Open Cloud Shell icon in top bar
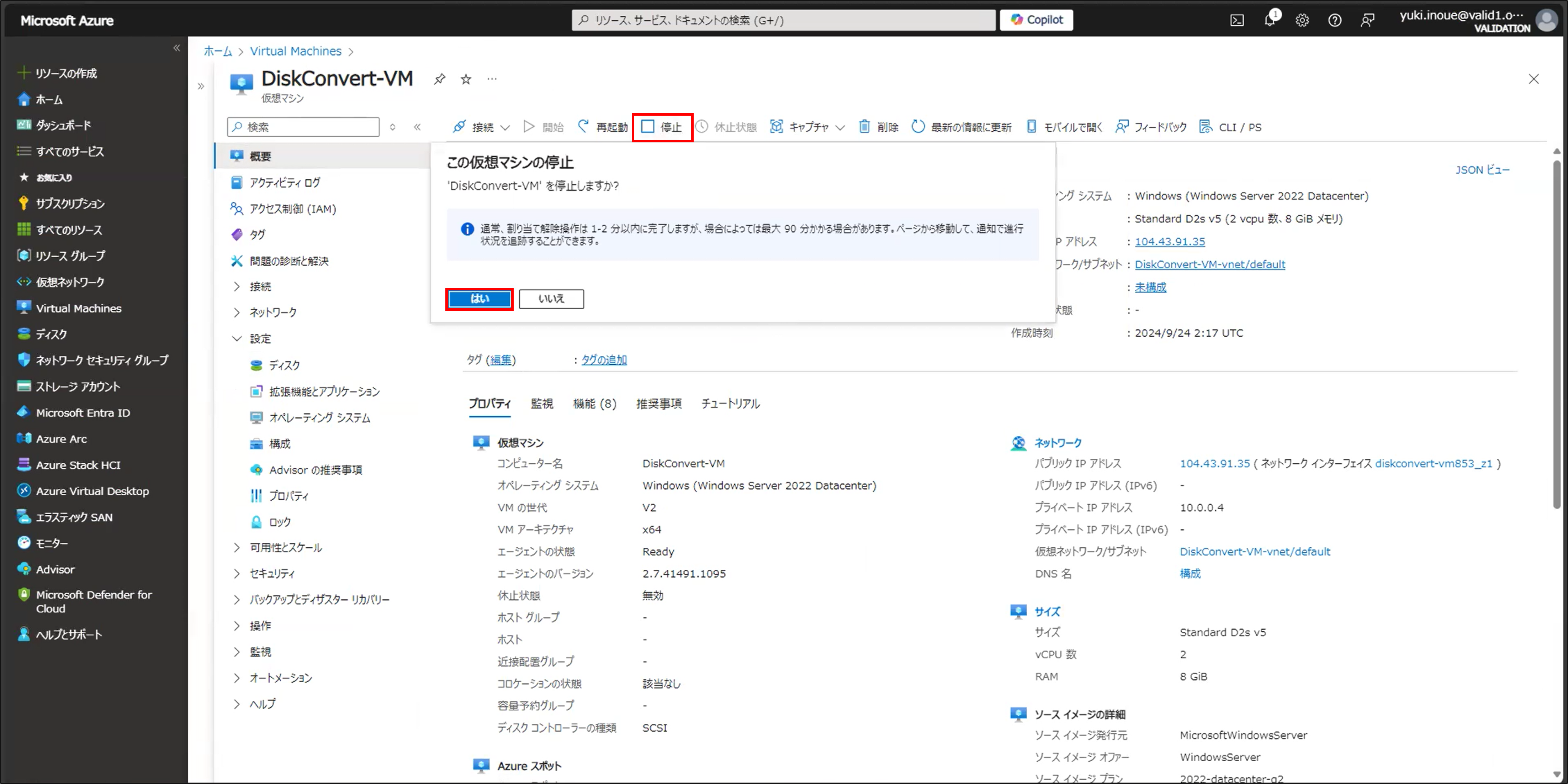 pos(1237,20)
